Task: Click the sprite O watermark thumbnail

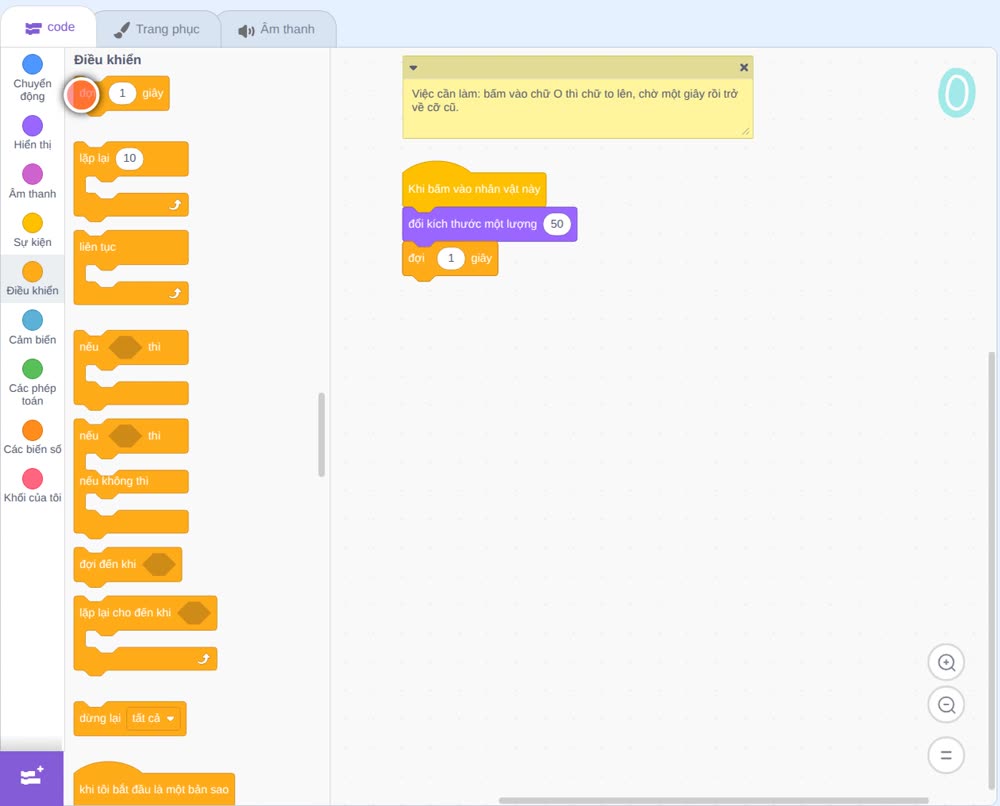Action: [x=957, y=93]
